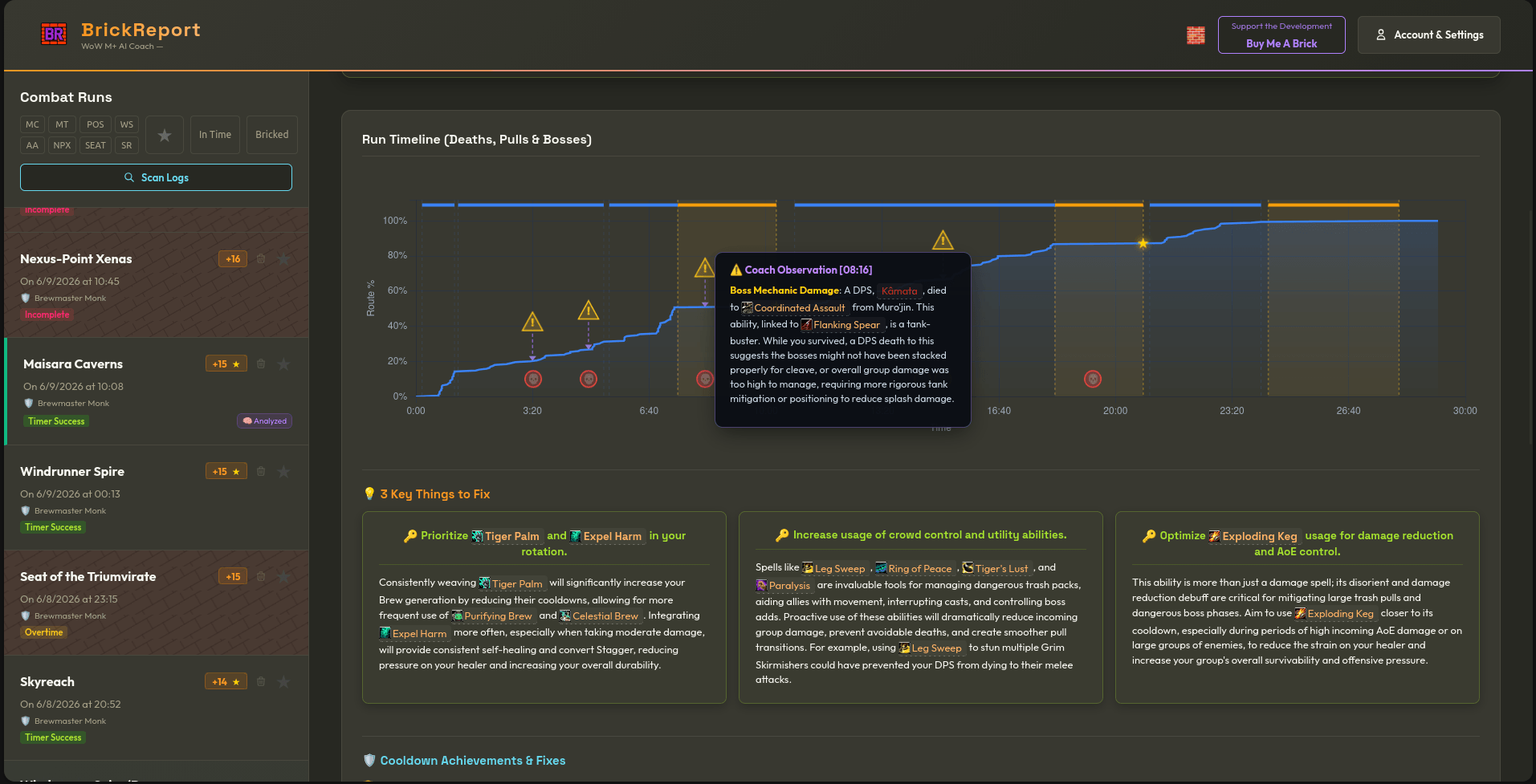
Task: Open Account & Settings
Action: (x=1429, y=35)
